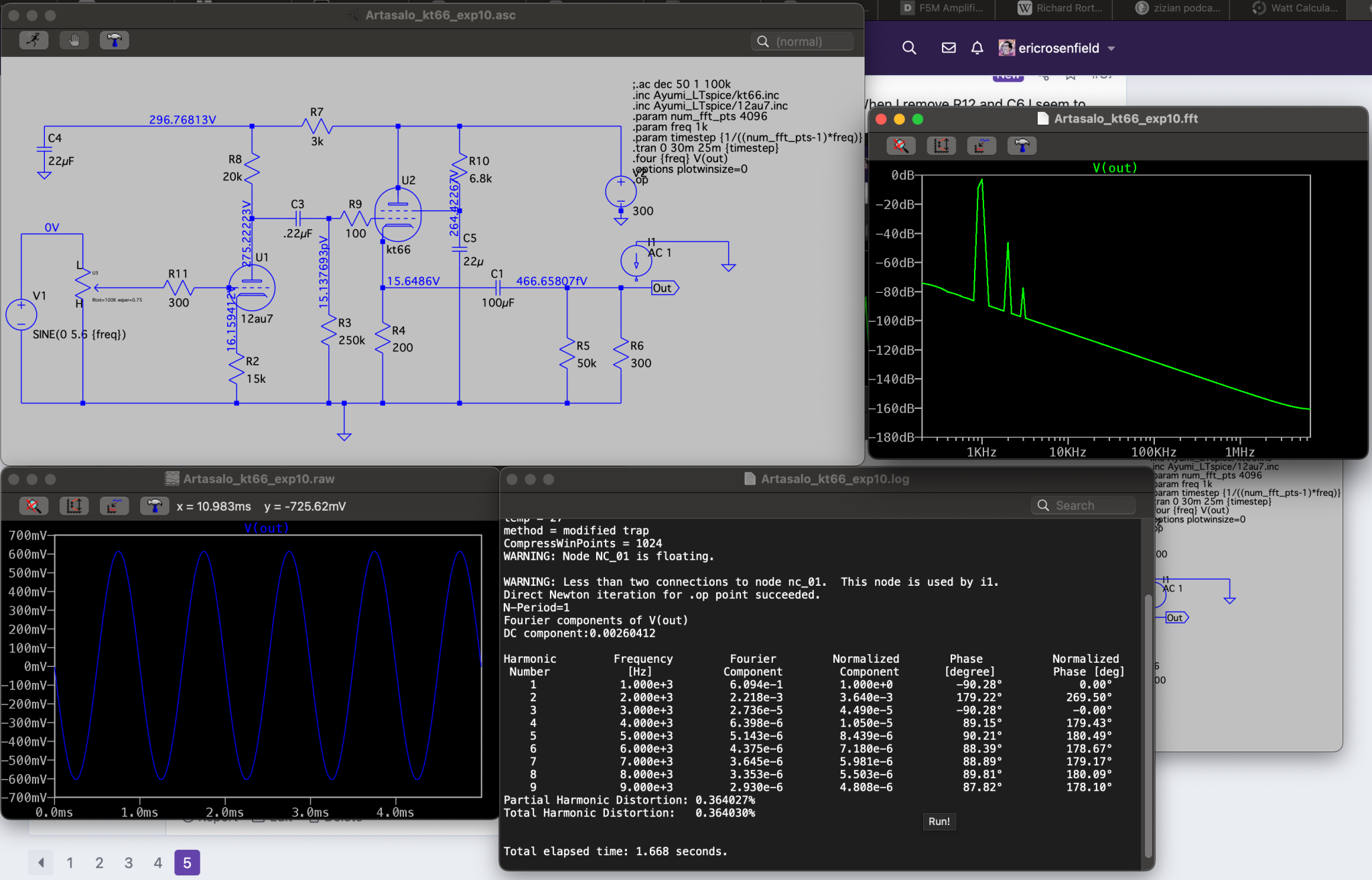Click the R6 300 ohm resistor
The image size is (1372, 880).
(x=621, y=354)
